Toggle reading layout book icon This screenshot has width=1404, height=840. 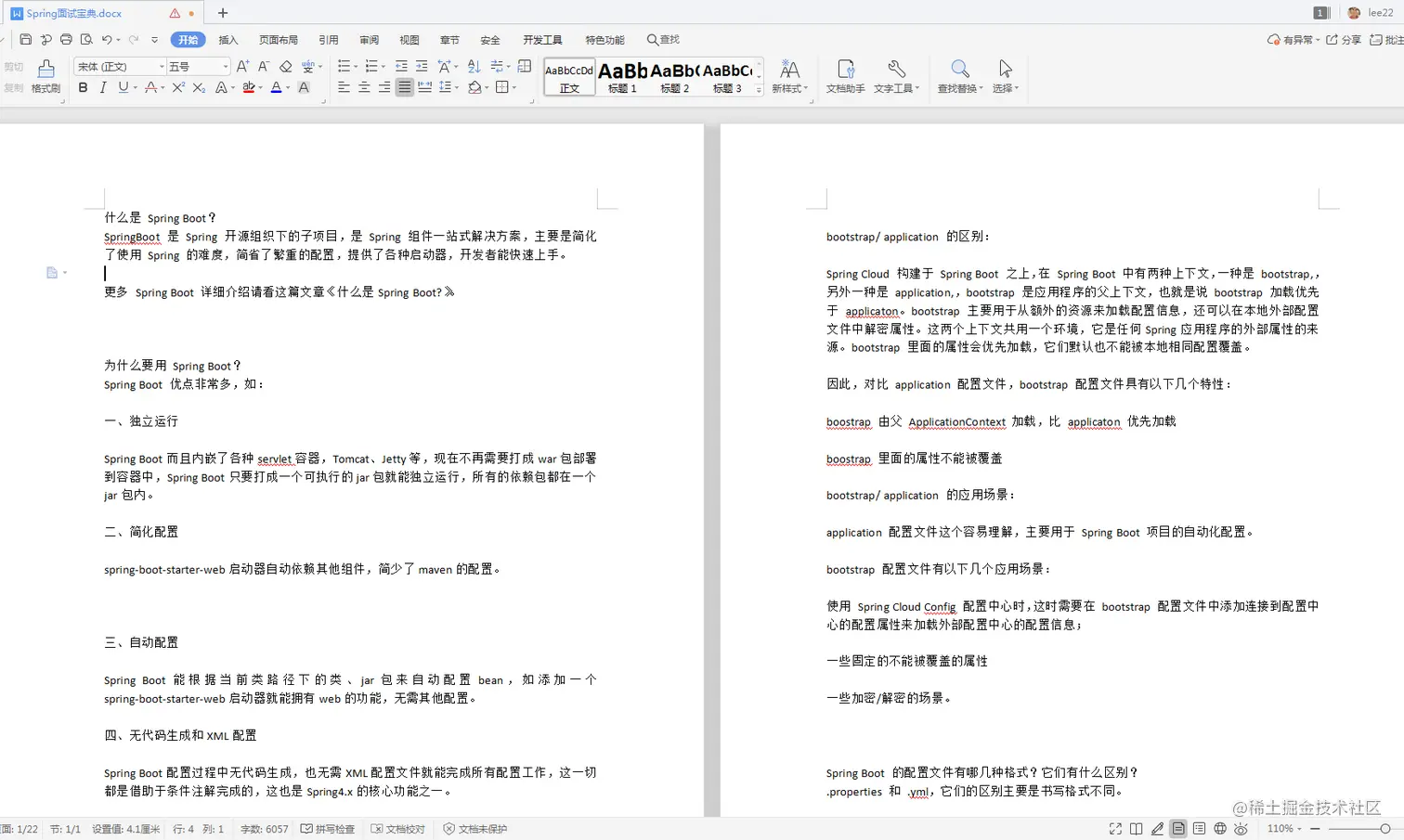click(1136, 829)
